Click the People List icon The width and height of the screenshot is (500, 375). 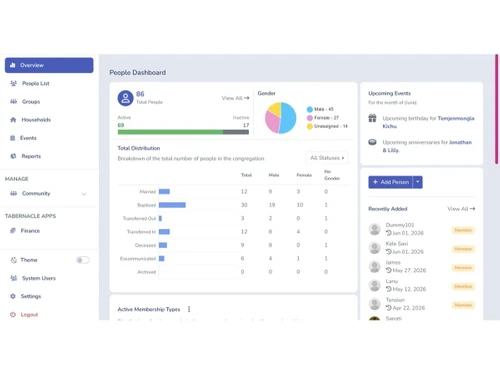click(13, 83)
